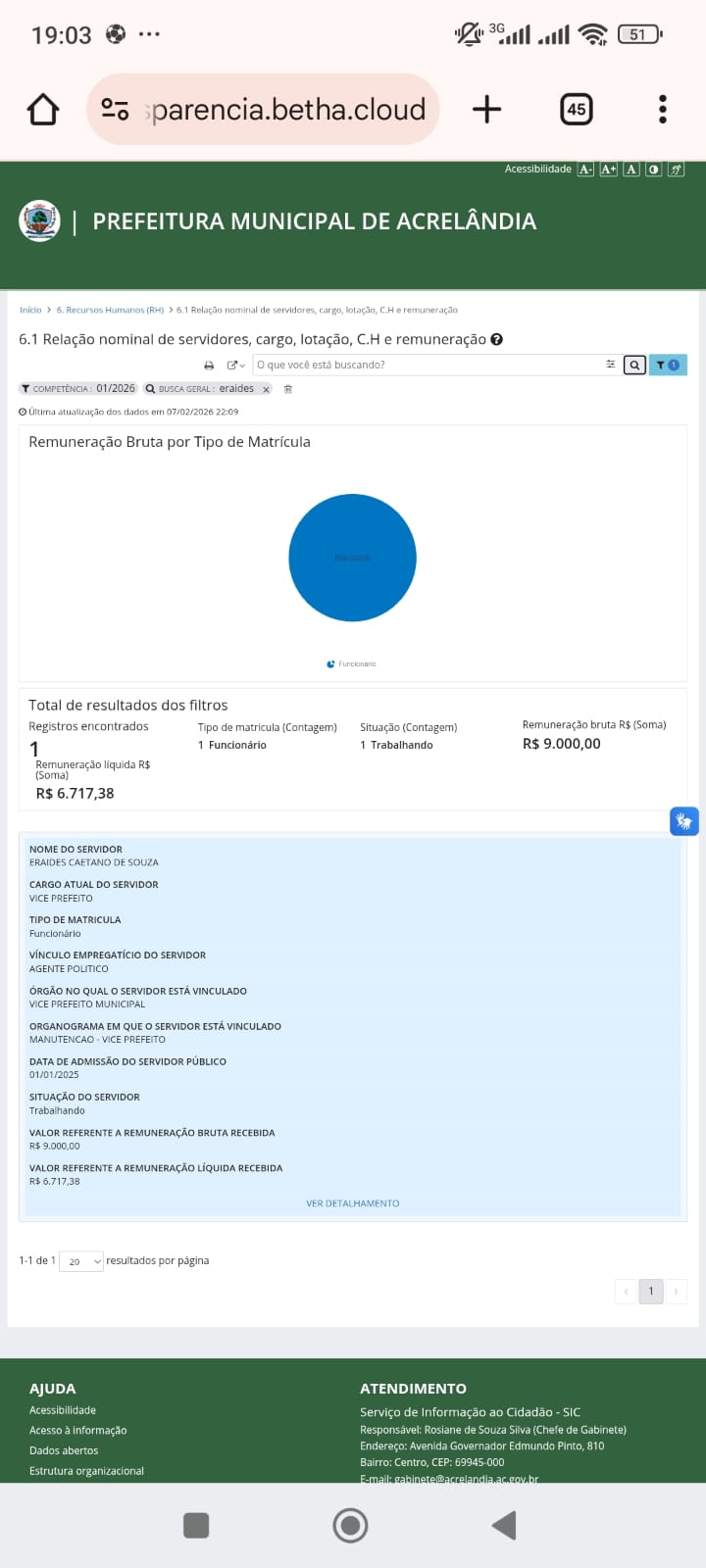Focus the 'O que você está buscando?' field
This screenshot has height=1568, width=706.
point(427,365)
